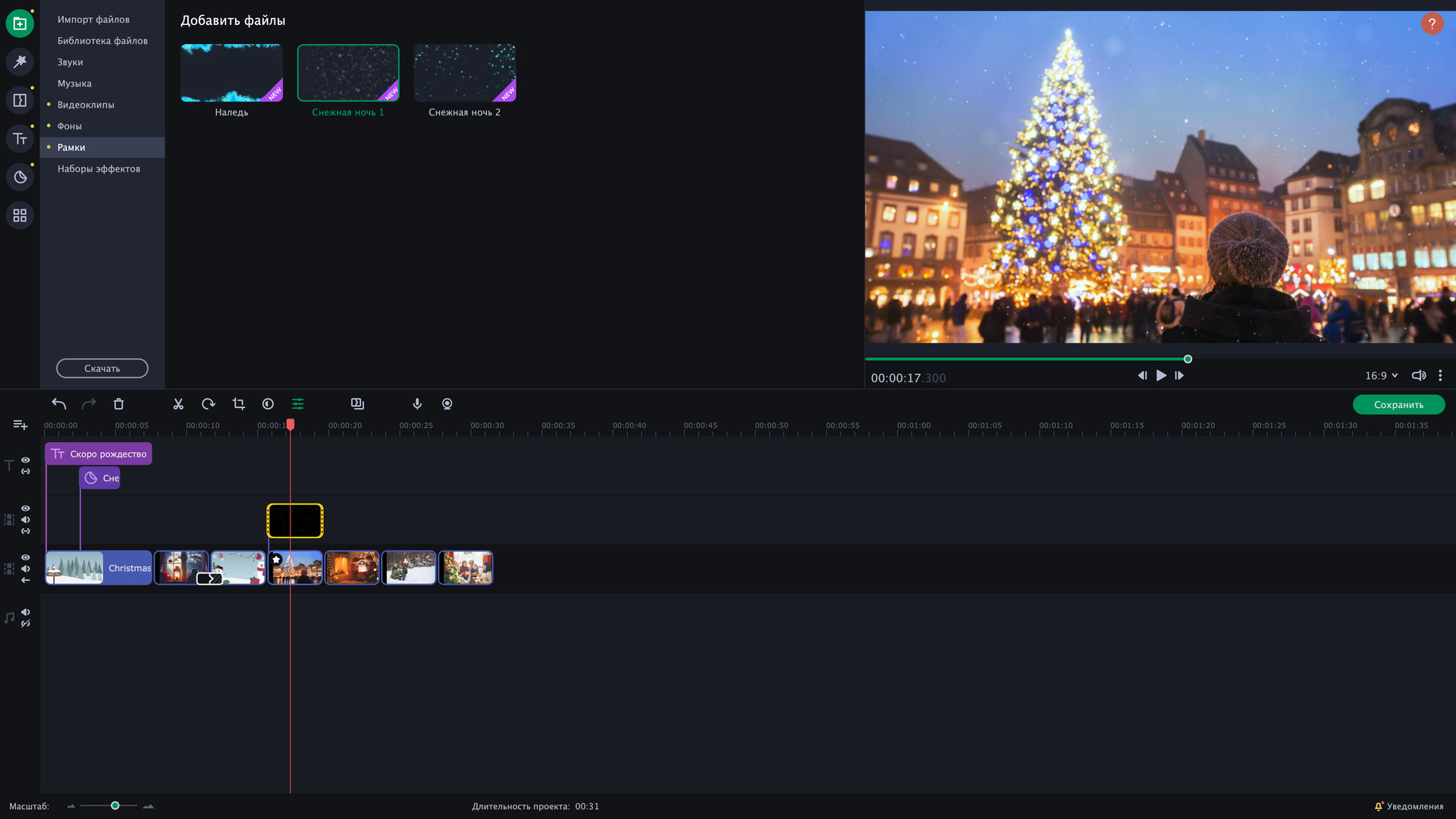Open the three-dot player options menu
Viewport: 1456px width, 819px height.
click(1440, 375)
